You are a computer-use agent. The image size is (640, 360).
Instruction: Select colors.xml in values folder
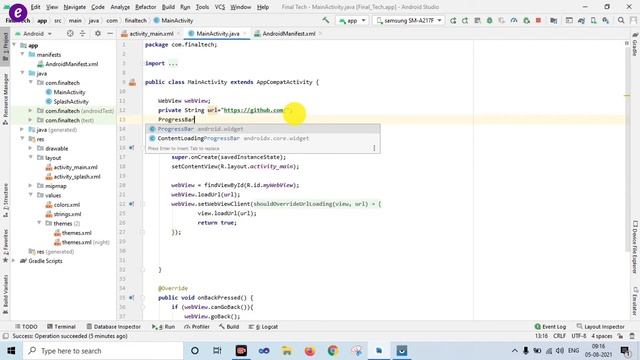pos(67,205)
